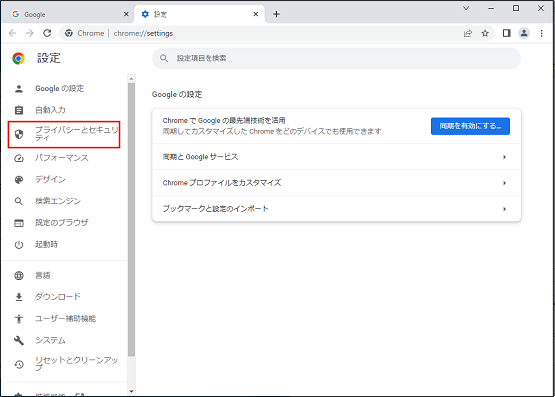
Task: Click the magnifier icon for 検索エンジン
Action: point(19,201)
